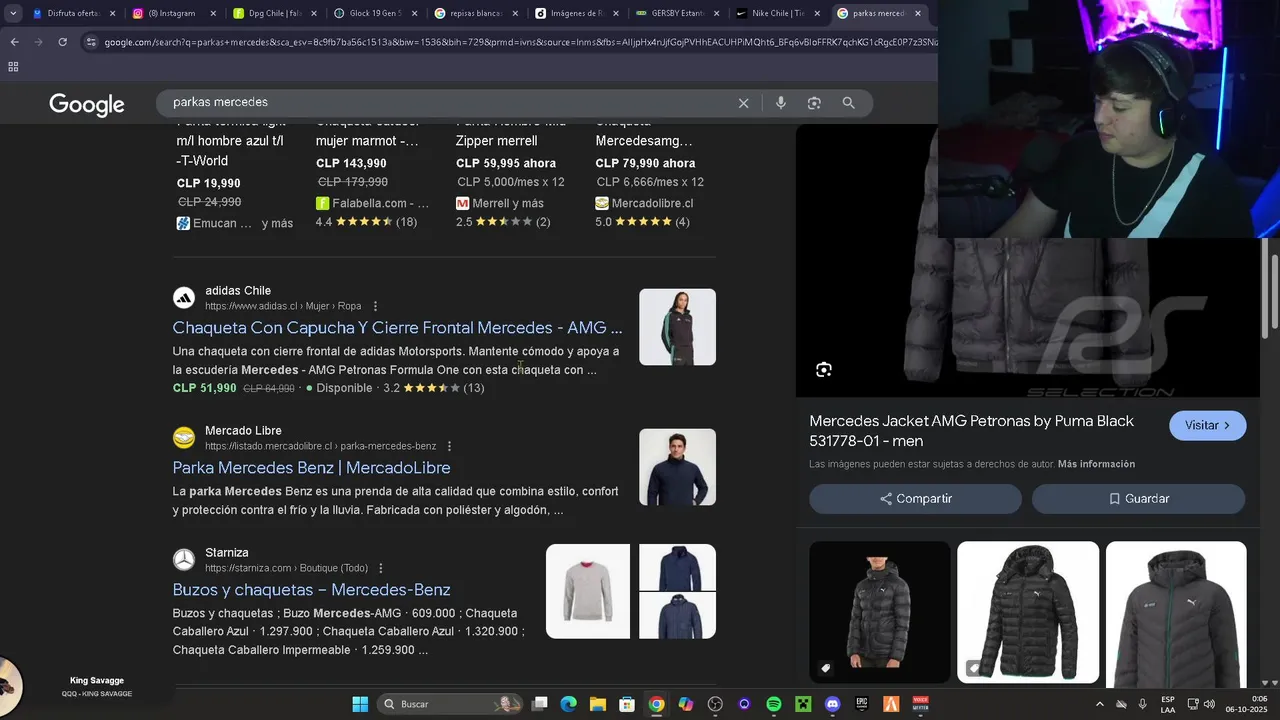Click the Chrome icon on the taskbar
Image resolution: width=1280 pixels, height=720 pixels.
click(x=656, y=704)
